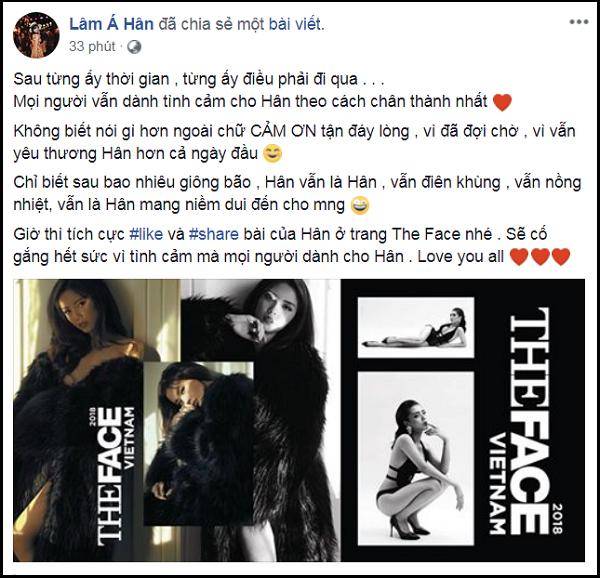Viewport: 600px width, 578px height.
Task: Follow the #like hashtag
Action: coord(146,234)
